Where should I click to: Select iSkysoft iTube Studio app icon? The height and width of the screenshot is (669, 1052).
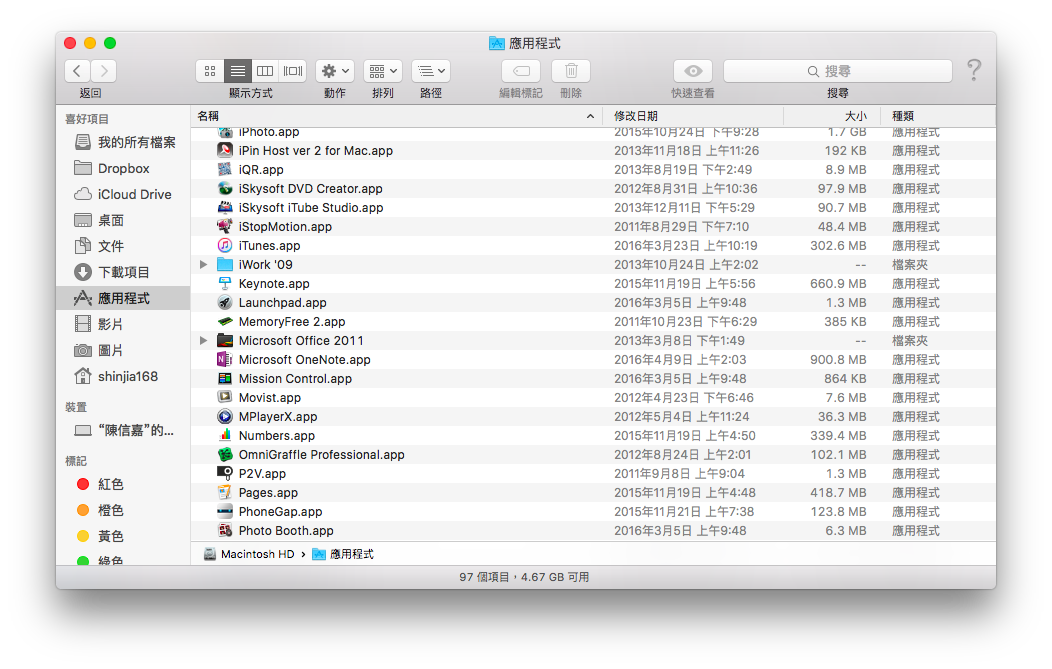click(225, 207)
